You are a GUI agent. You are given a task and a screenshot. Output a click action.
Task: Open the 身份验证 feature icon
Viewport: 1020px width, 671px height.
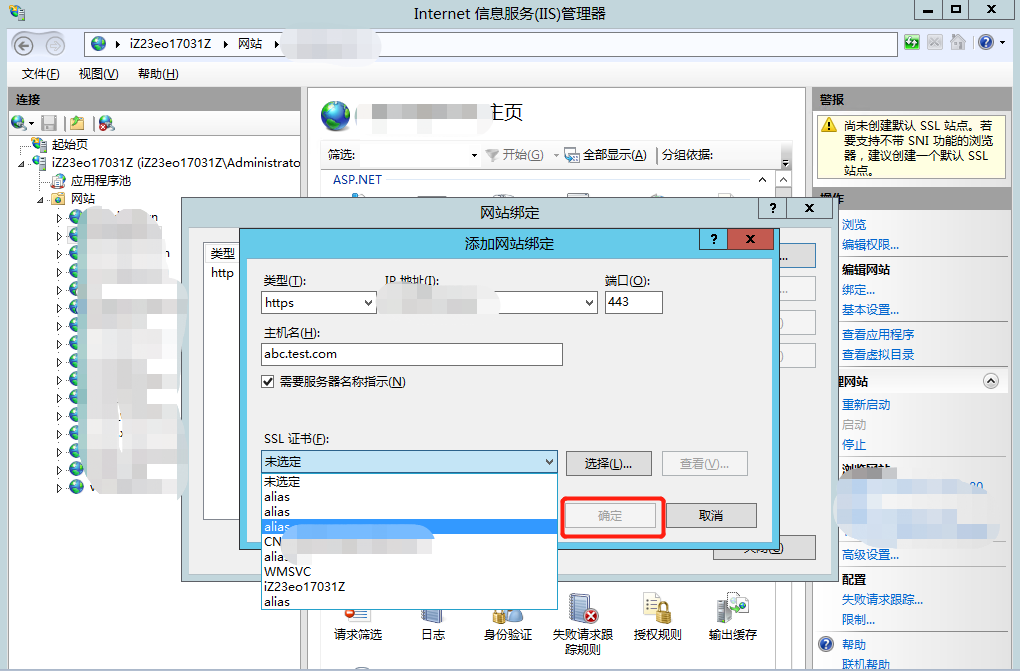coord(507,614)
